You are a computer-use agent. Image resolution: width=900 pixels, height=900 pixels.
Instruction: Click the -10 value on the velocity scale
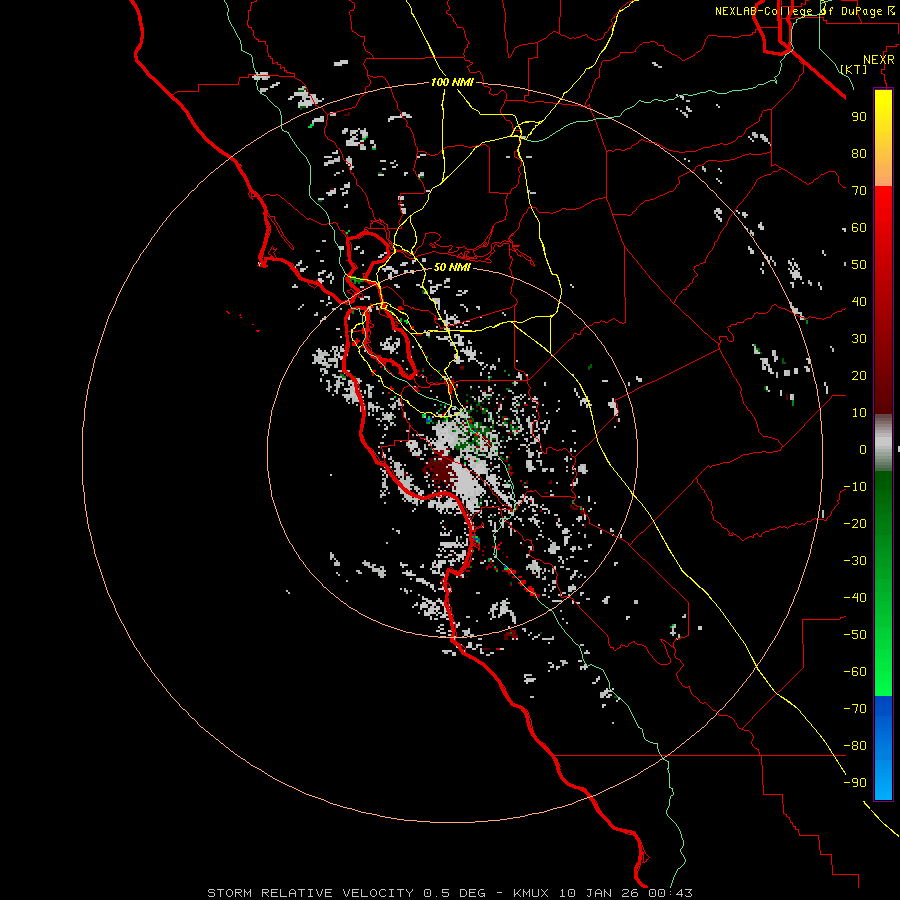coord(855,487)
